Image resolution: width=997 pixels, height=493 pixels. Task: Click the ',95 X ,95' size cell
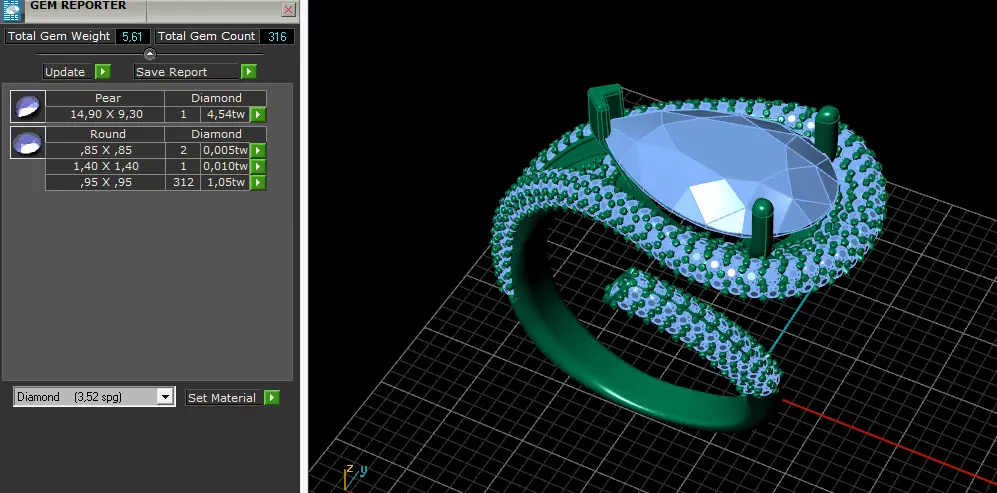(105, 183)
